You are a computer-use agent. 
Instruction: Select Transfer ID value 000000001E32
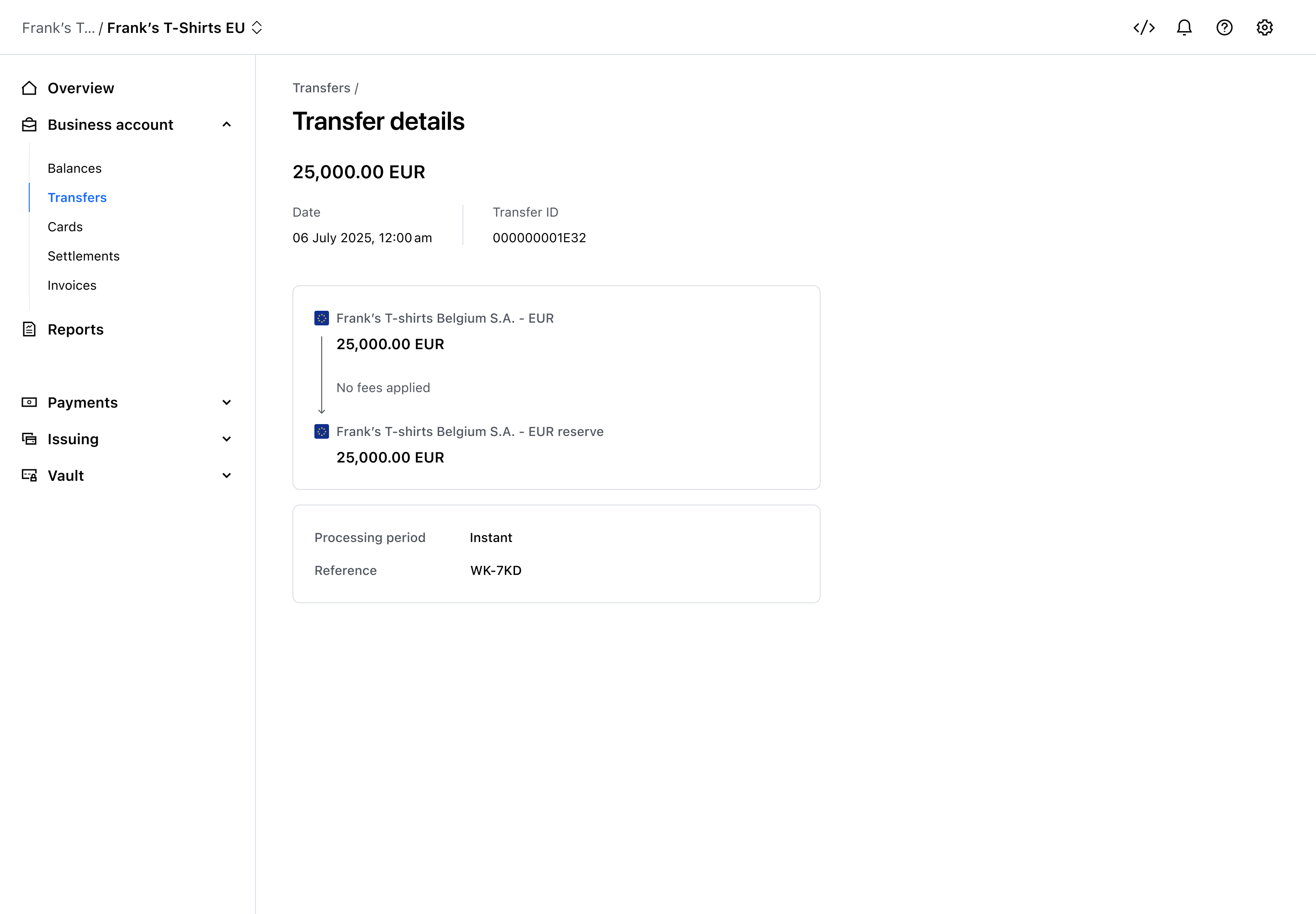point(540,238)
